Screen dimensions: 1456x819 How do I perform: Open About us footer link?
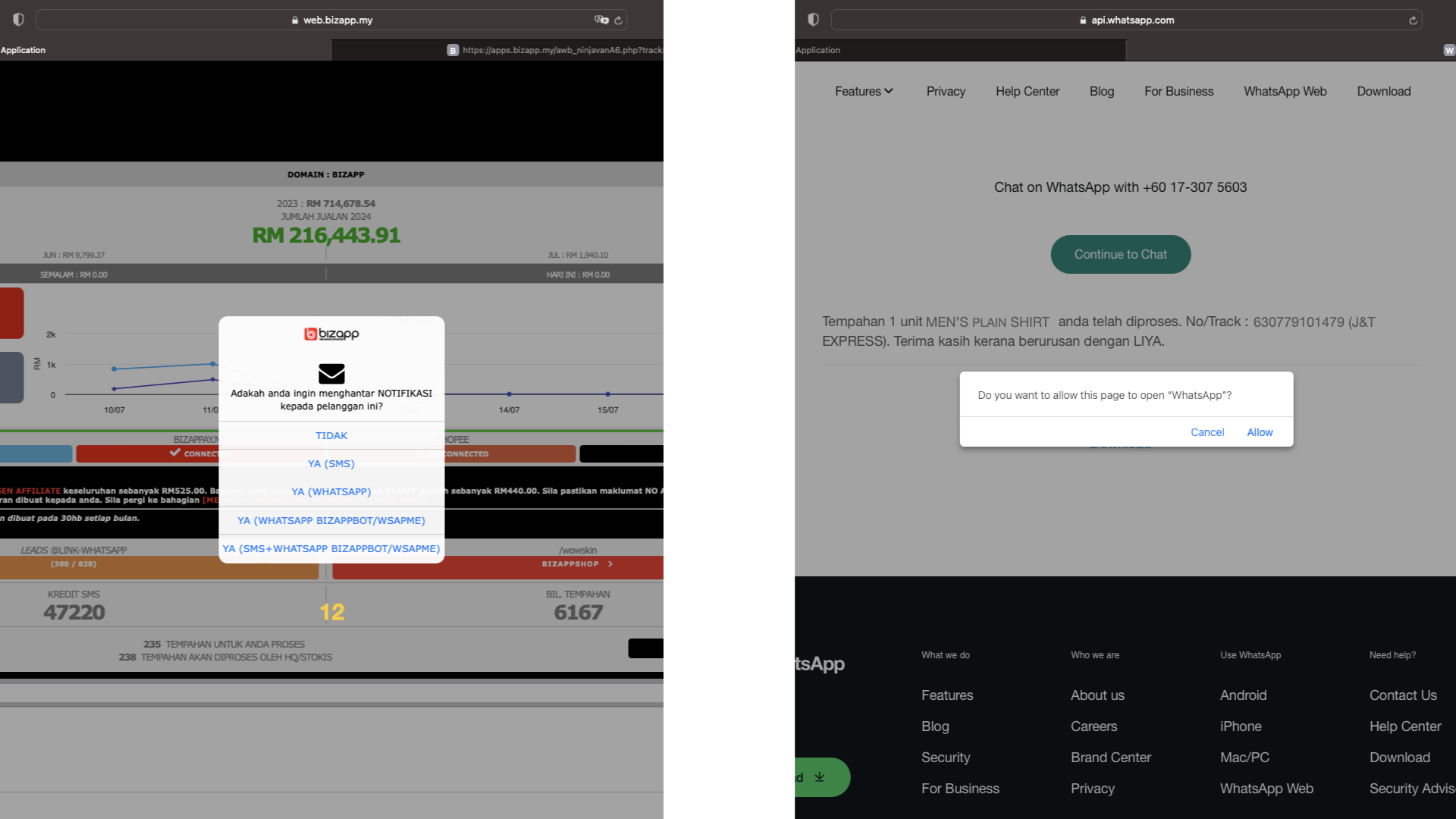point(1097,695)
